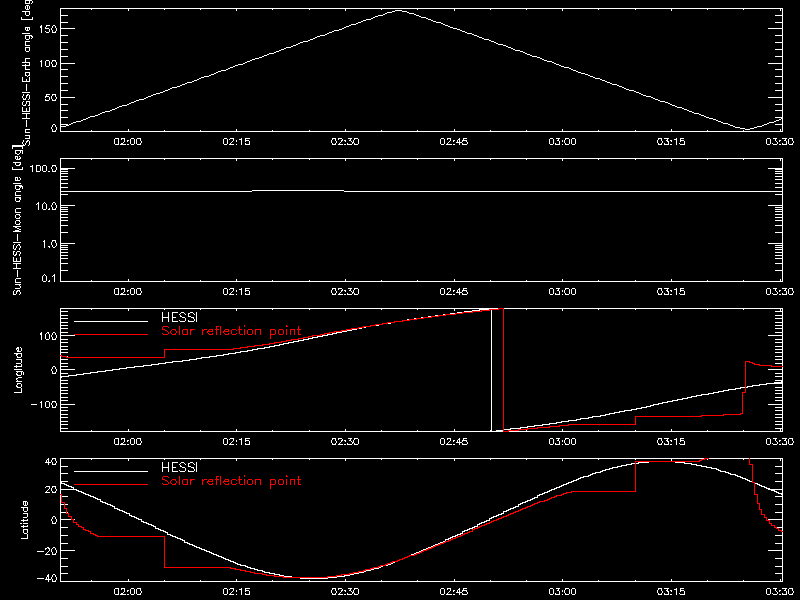Click the Sun-HESSI-Moon angle axis label
This screenshot has width=800, height=600.
click(18, 220)
